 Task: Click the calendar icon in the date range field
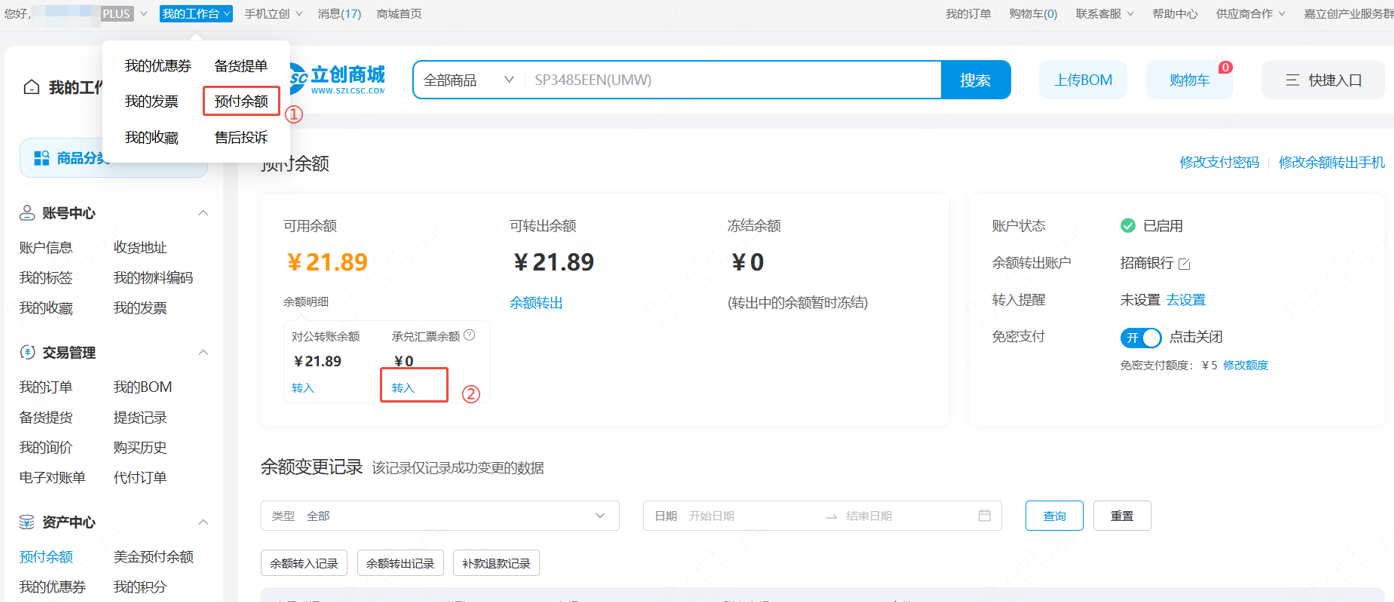click(x=984, y=516)
